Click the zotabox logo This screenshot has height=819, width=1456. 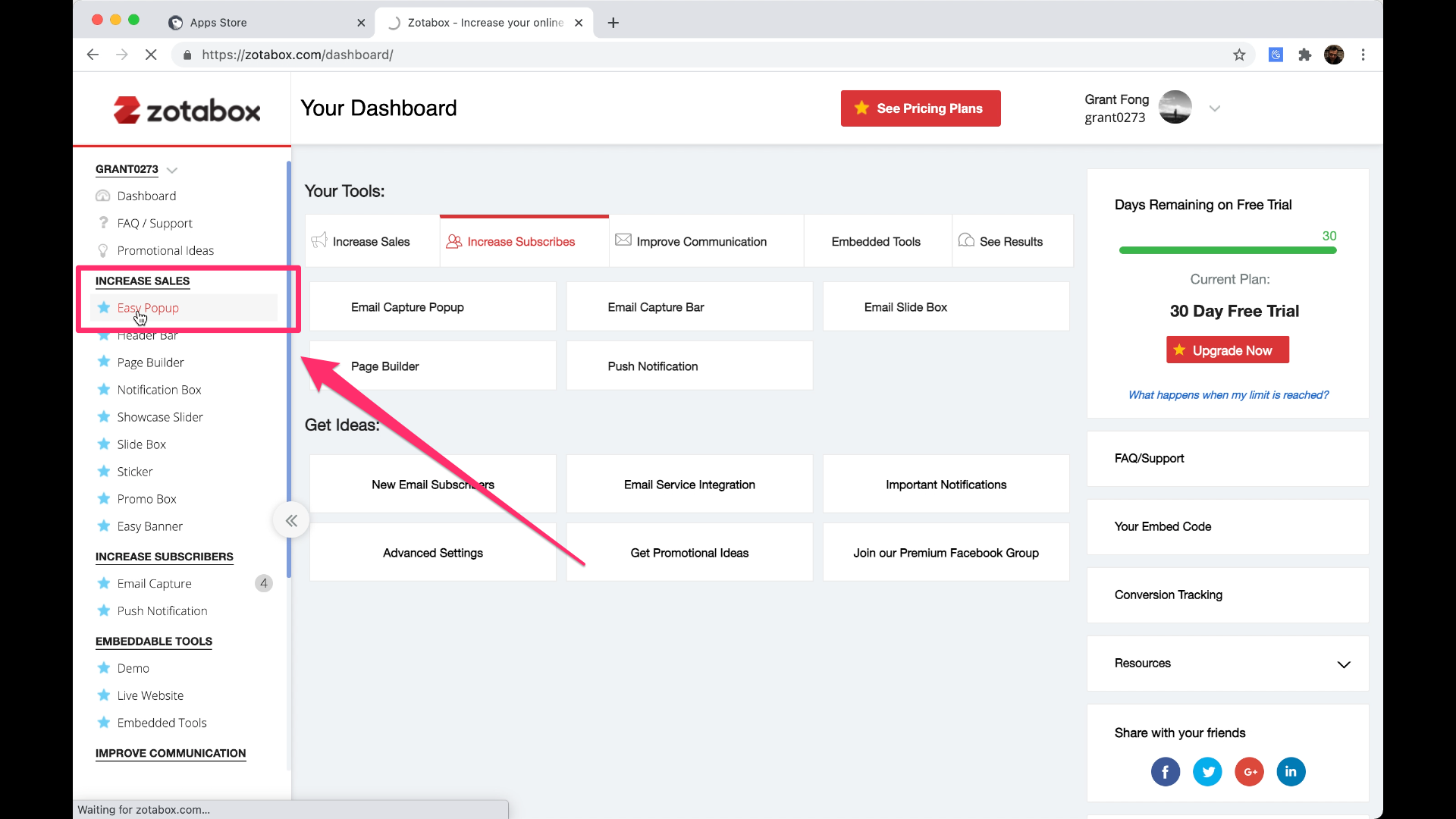pyautogui.click(x=187, y=110)
